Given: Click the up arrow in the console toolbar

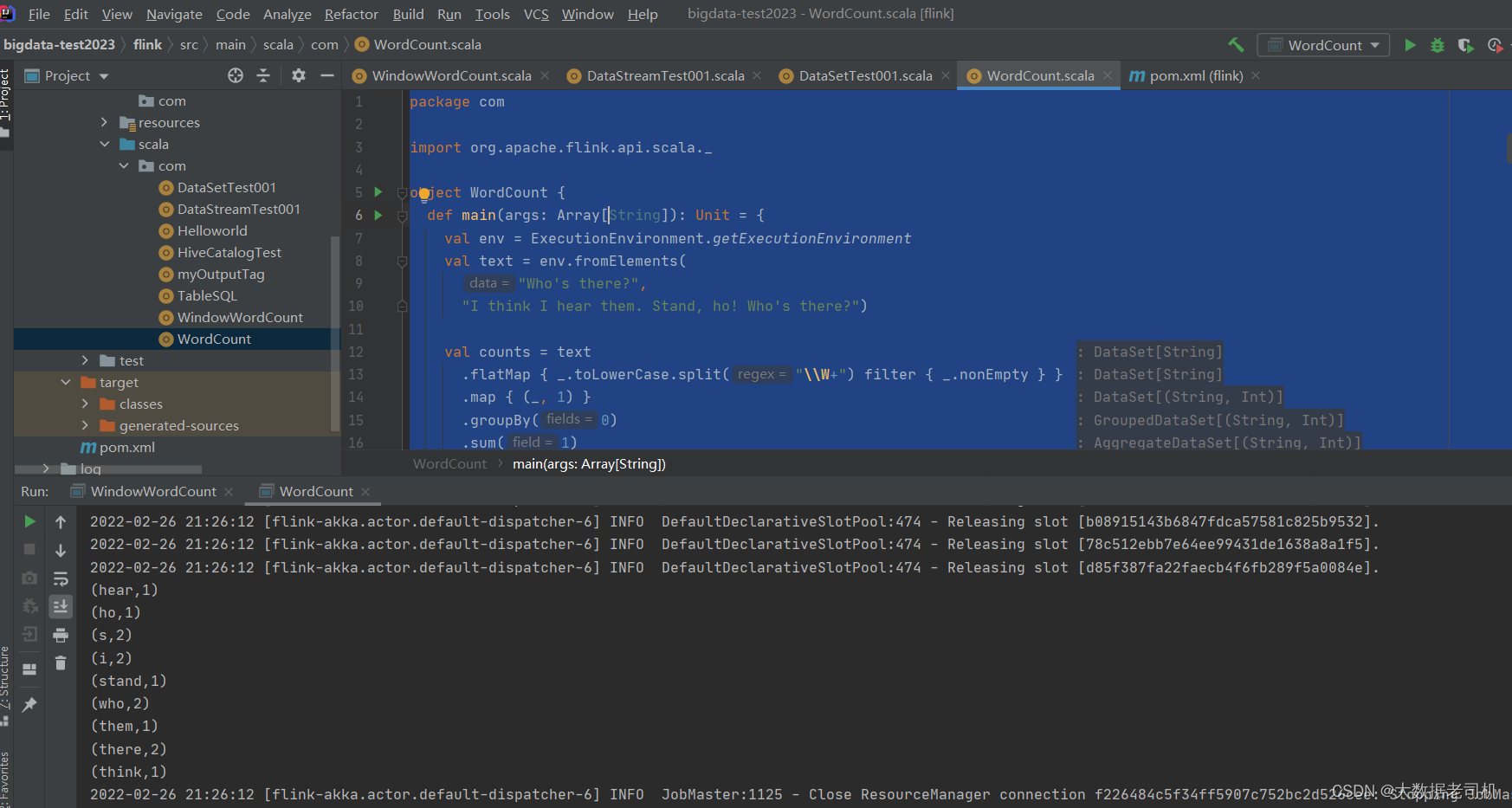Looking at the screenshot, I should pos(61,521).
